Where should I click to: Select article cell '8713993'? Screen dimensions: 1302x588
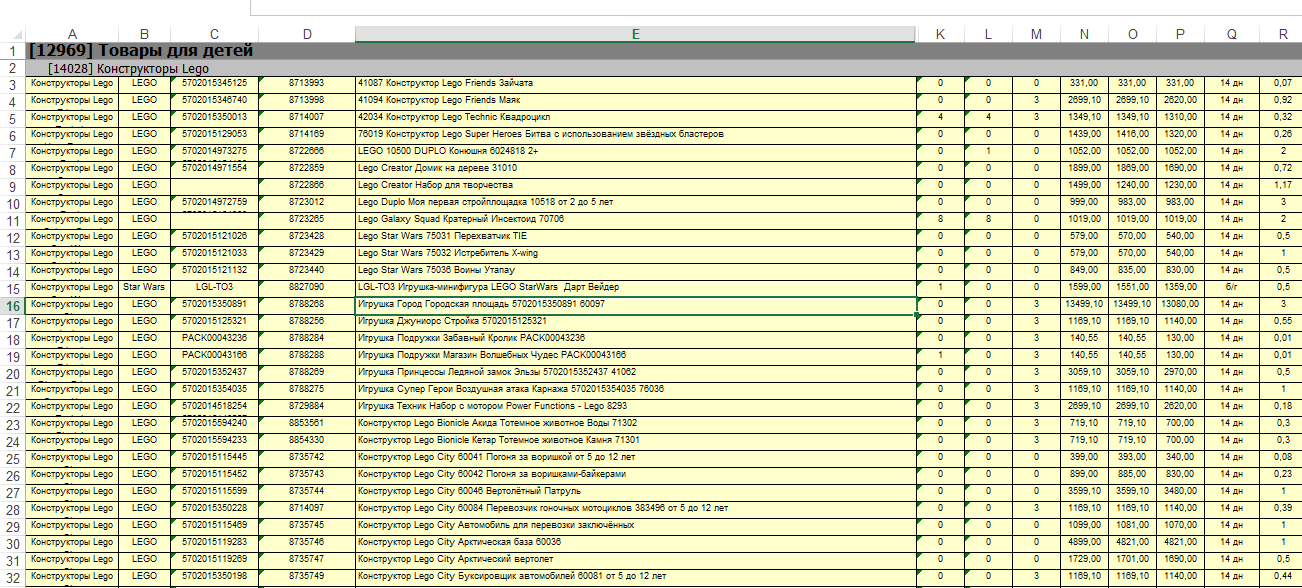(x=307, y=83)
